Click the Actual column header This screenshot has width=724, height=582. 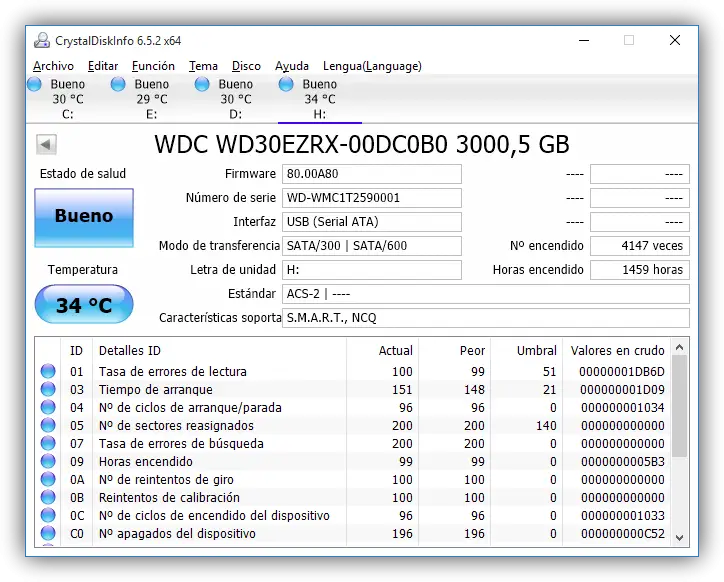[x=382, y=351]
